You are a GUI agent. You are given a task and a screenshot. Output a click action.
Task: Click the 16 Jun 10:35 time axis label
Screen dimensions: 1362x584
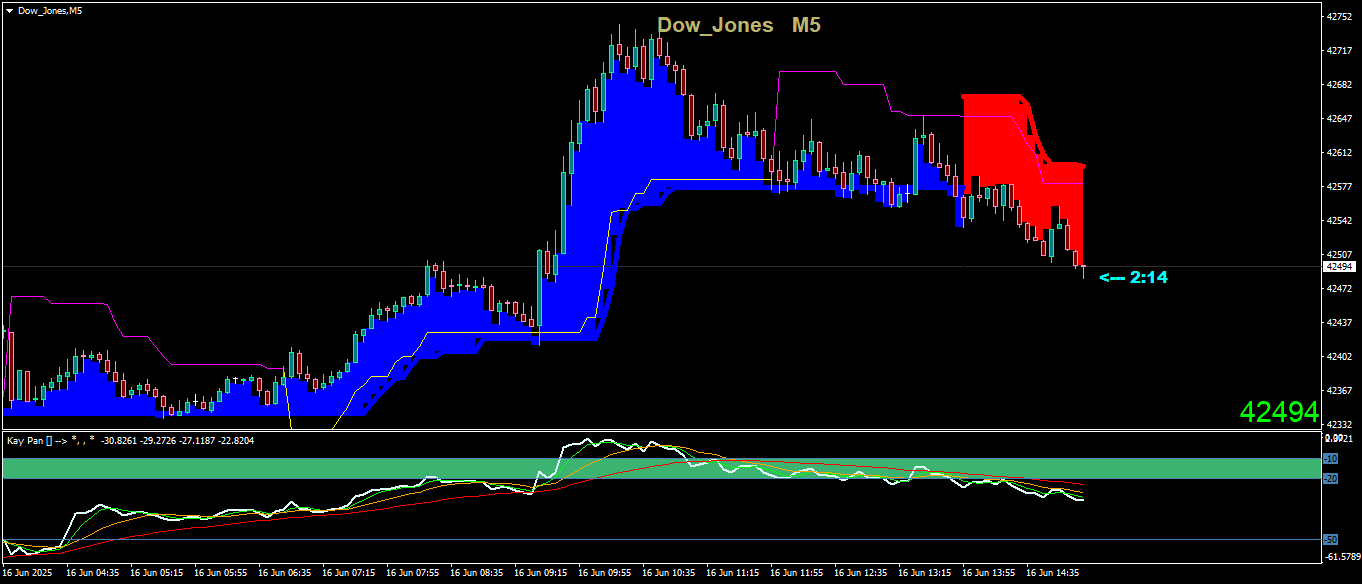668,574
